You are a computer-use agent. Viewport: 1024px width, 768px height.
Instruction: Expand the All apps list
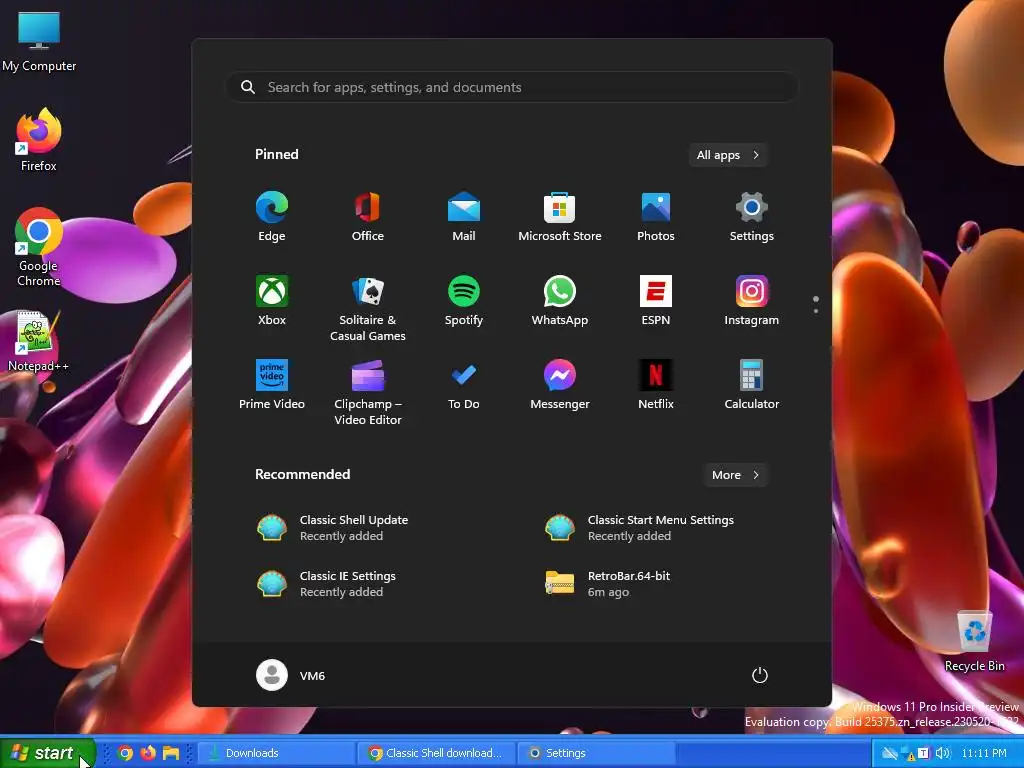click(728, 155)
